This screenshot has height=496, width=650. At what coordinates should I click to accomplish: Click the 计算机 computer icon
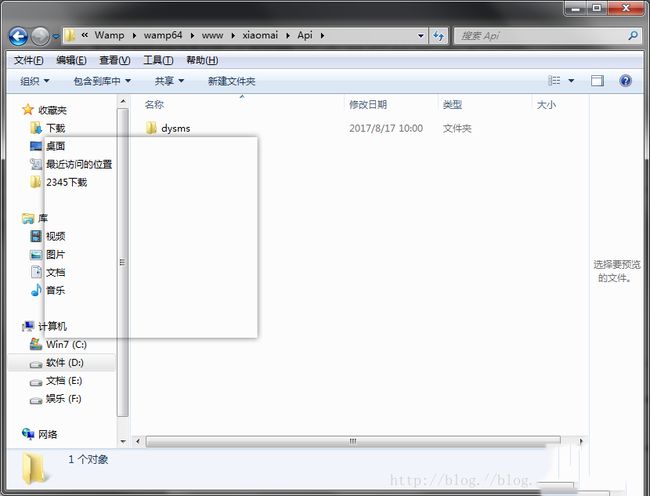(28, 327)
